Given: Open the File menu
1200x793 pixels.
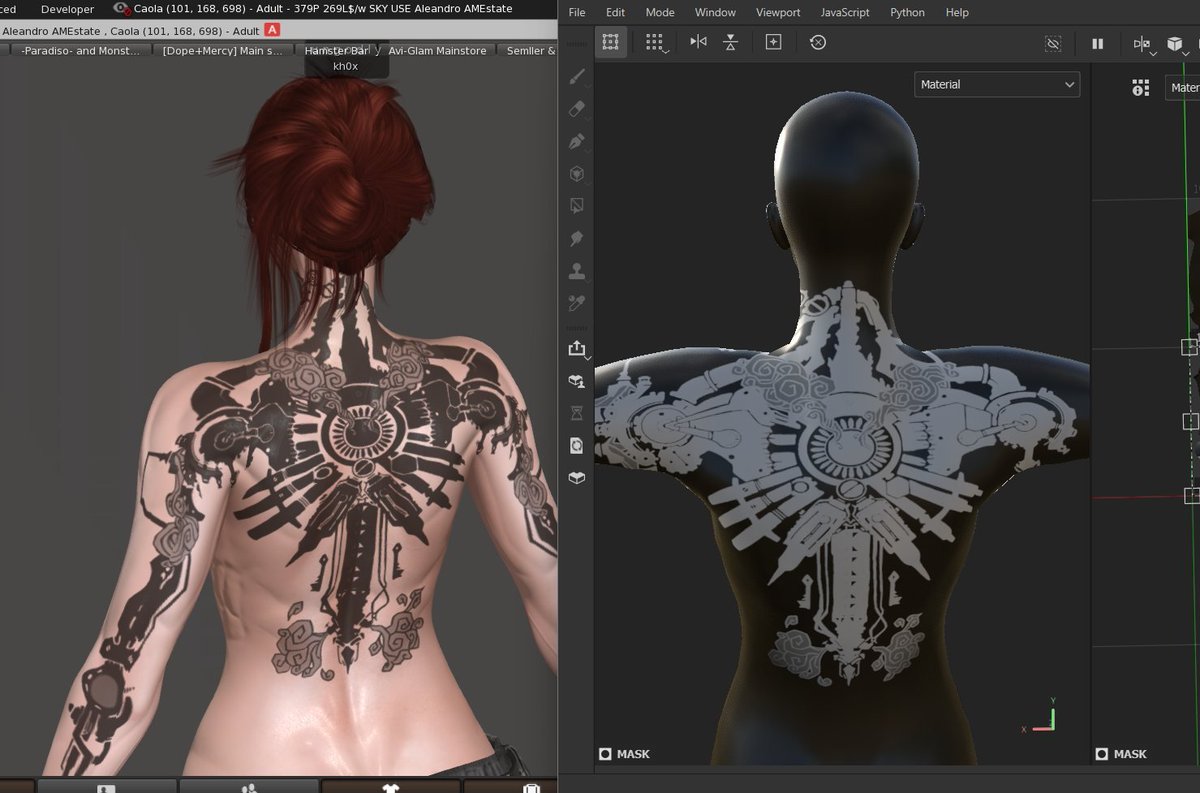Looking at the screenshot, I should [x=577, y=12].
